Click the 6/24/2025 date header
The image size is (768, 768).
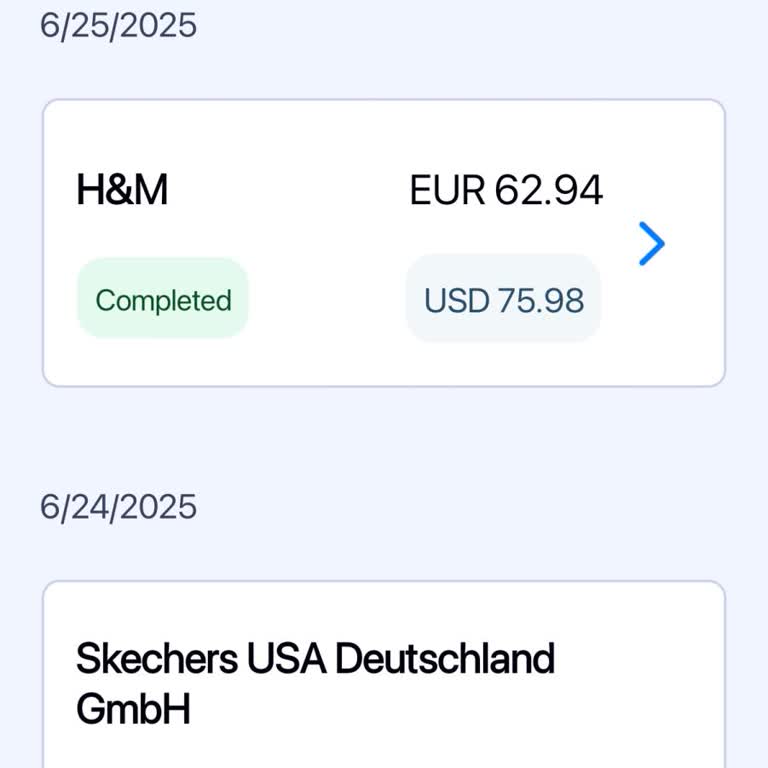[x=118, y=507]
